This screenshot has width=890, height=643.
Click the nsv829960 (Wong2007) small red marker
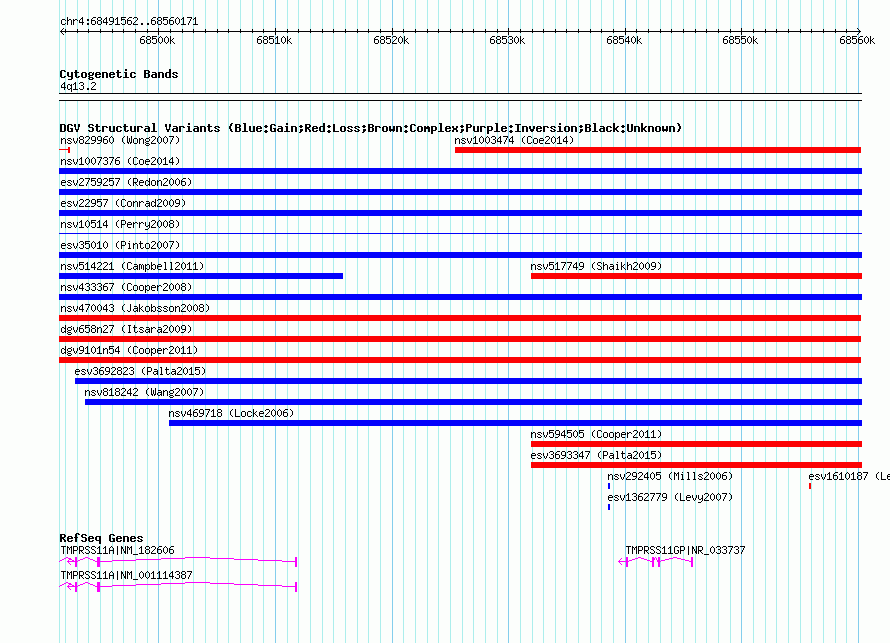[x=65, y=150]
